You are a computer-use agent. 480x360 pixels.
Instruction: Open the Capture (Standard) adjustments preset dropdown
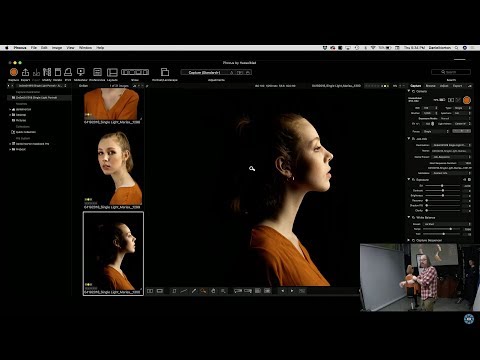[x=204, y=72]
